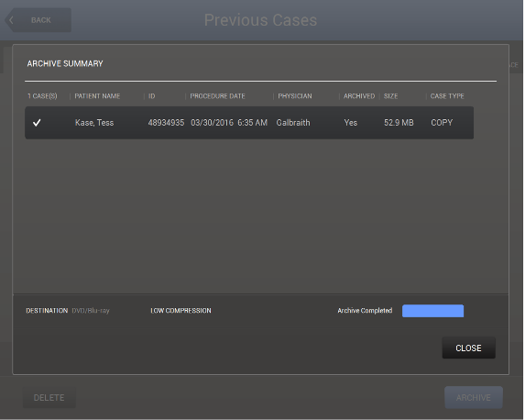The width and height of the screenshot is (525, 420).
Task: Click the 1 CASE(S) column header
Action: (x=42, y=96)
